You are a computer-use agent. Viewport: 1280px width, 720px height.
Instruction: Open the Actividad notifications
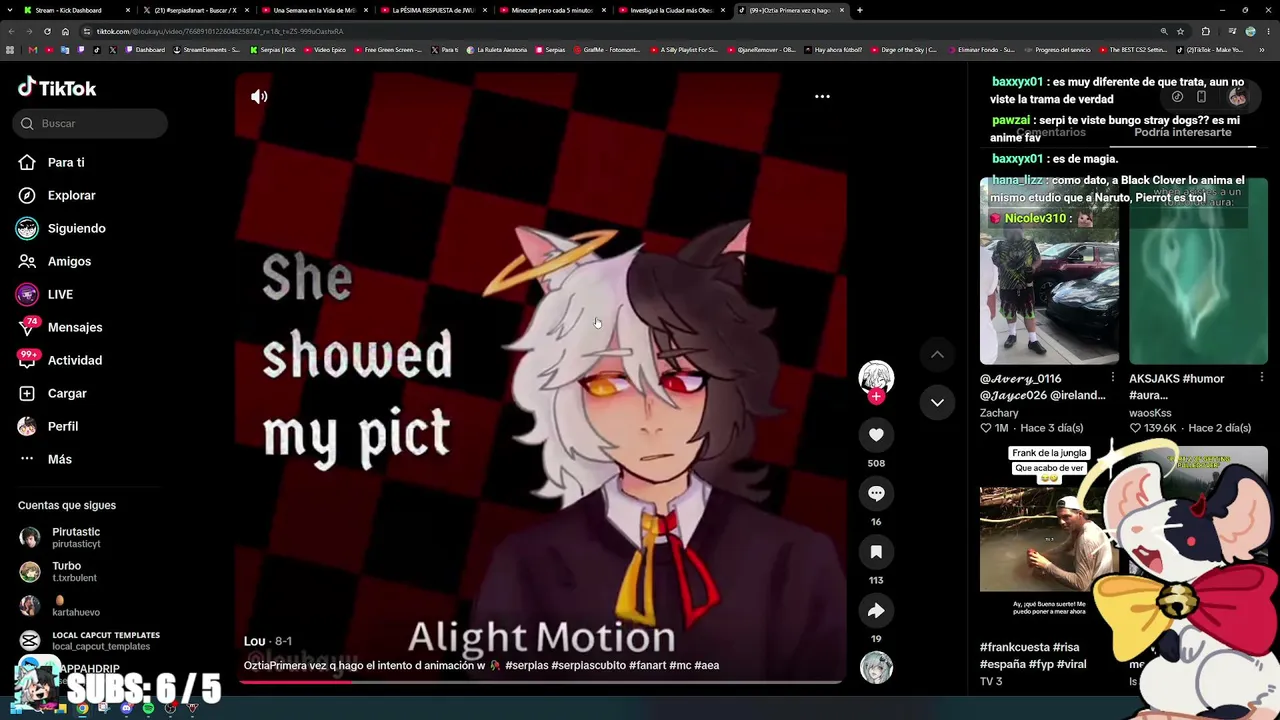coord(75,360)
